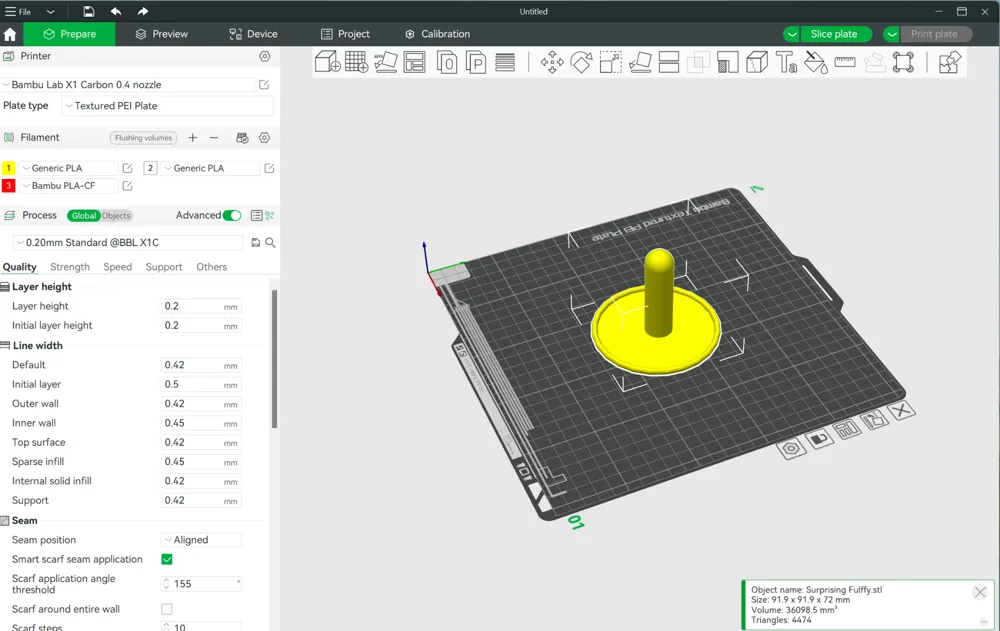Remove a filament with the minus icon

click(214, 137)
